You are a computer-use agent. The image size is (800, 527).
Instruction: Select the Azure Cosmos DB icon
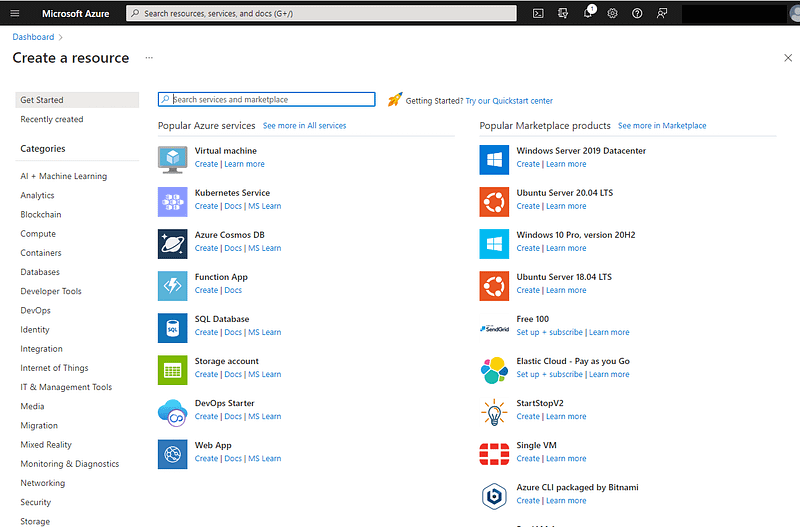tap(172, 244)
